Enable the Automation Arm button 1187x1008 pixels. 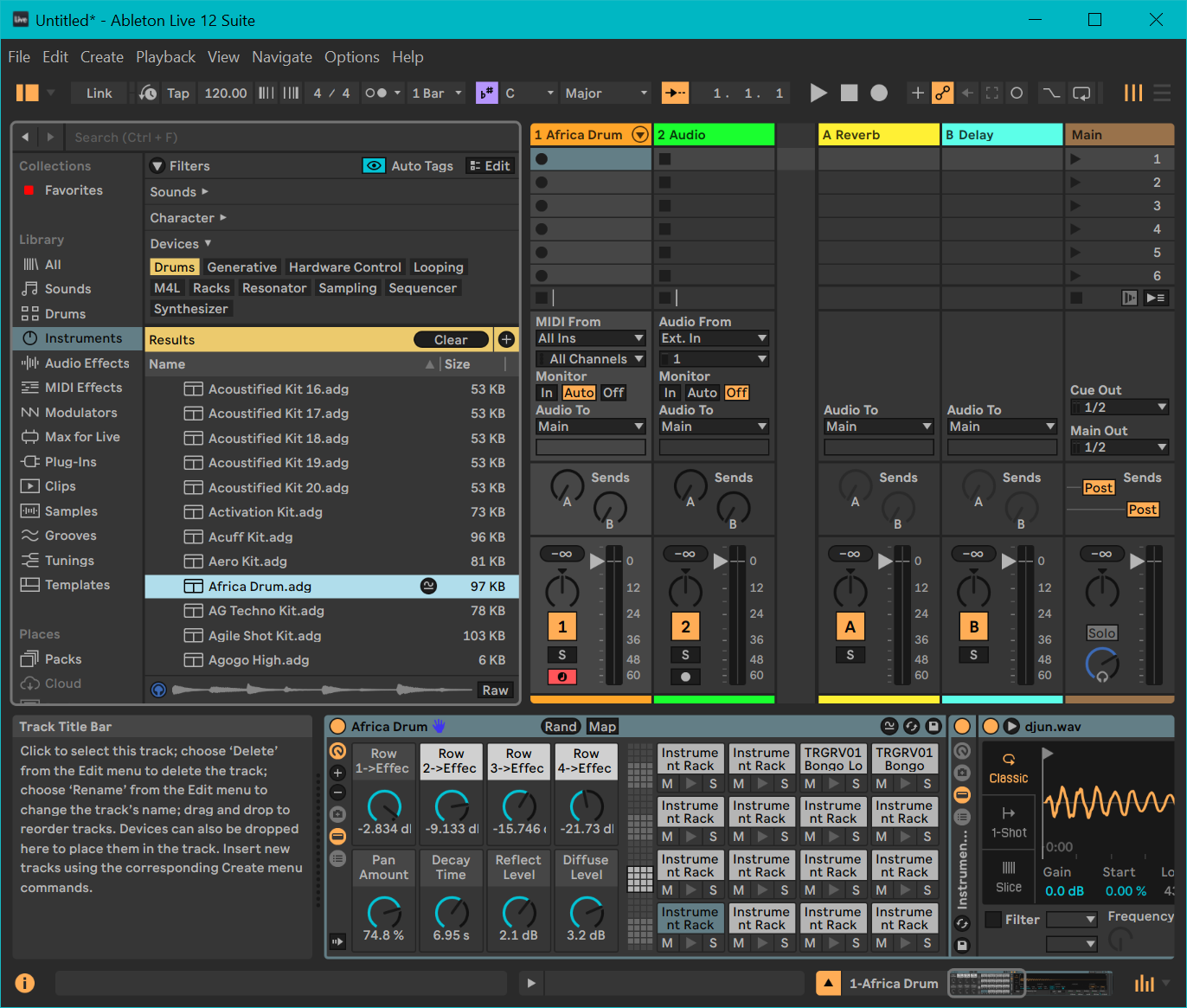(943, 93)
